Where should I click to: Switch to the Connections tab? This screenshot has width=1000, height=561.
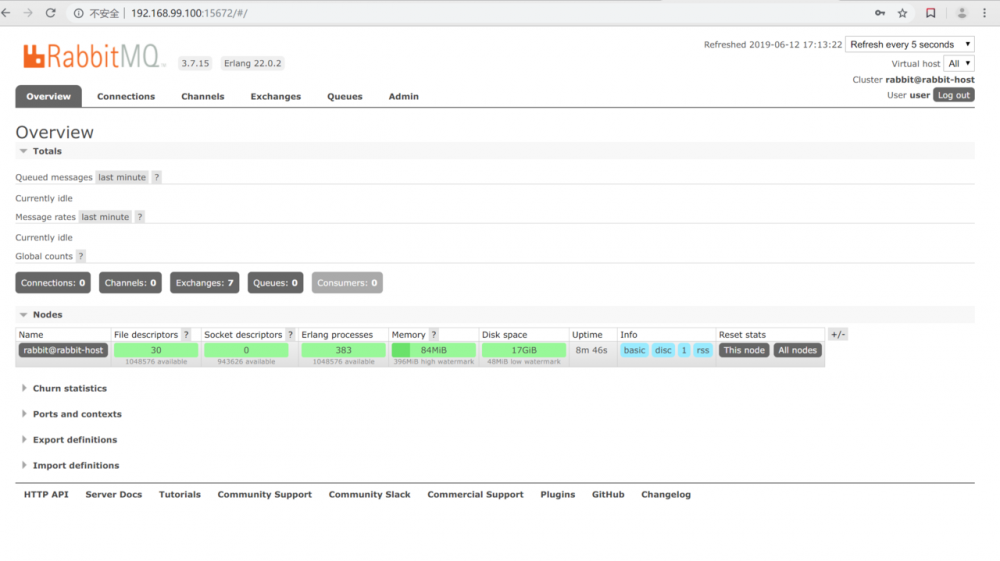[126, 96]
